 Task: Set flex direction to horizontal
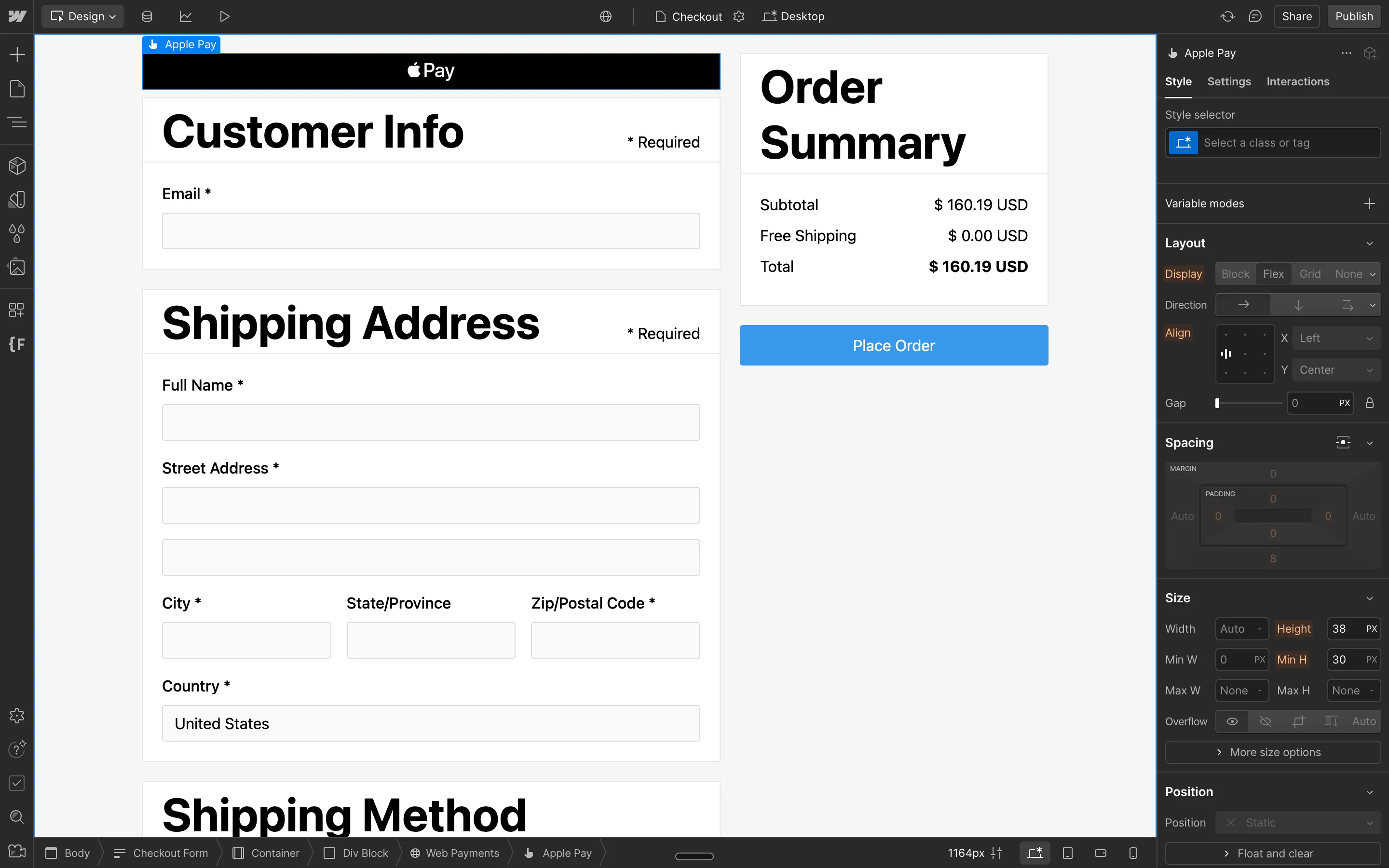tap(1243, 305)
